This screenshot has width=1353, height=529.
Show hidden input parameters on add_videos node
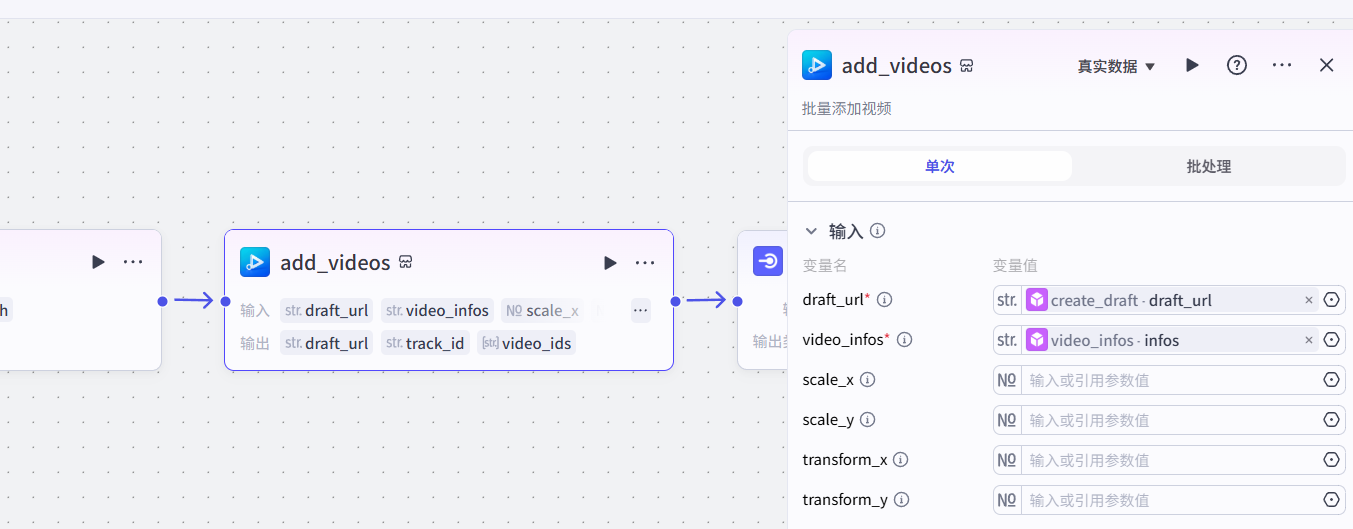[x=641, y=310]
